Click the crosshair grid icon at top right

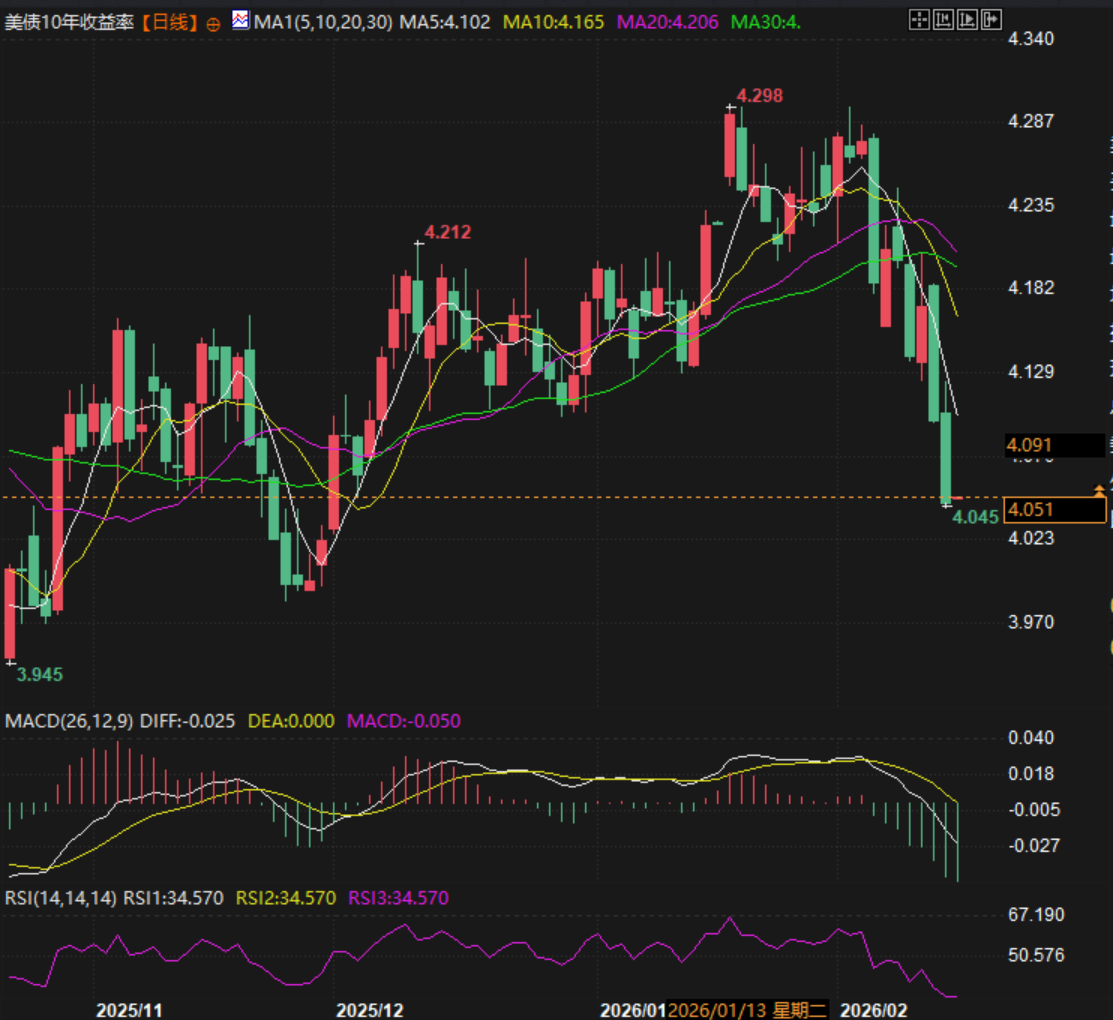coord(918,19)
